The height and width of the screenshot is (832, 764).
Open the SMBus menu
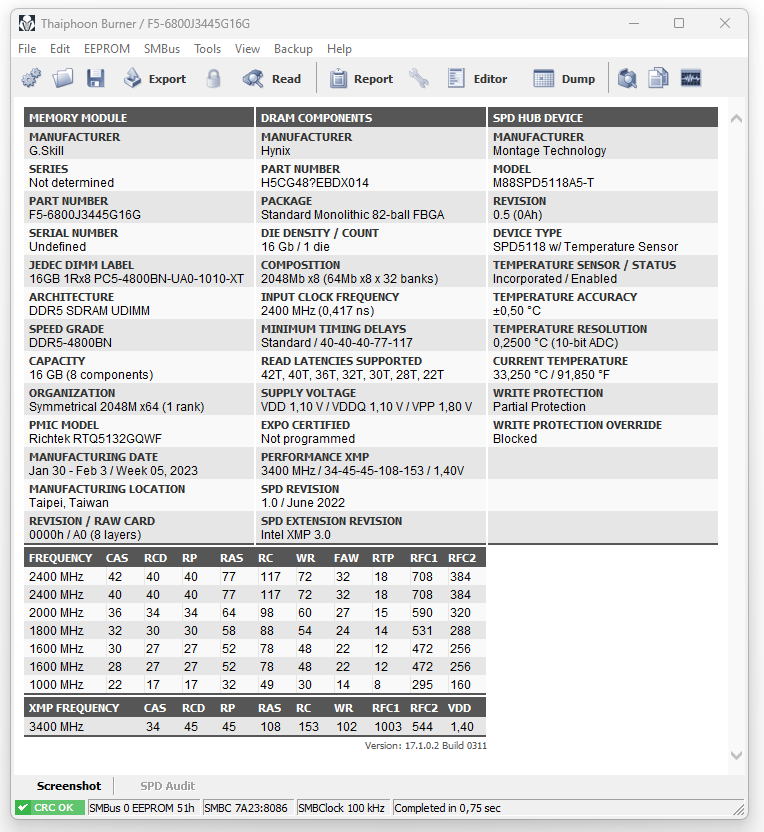[162, 49]
